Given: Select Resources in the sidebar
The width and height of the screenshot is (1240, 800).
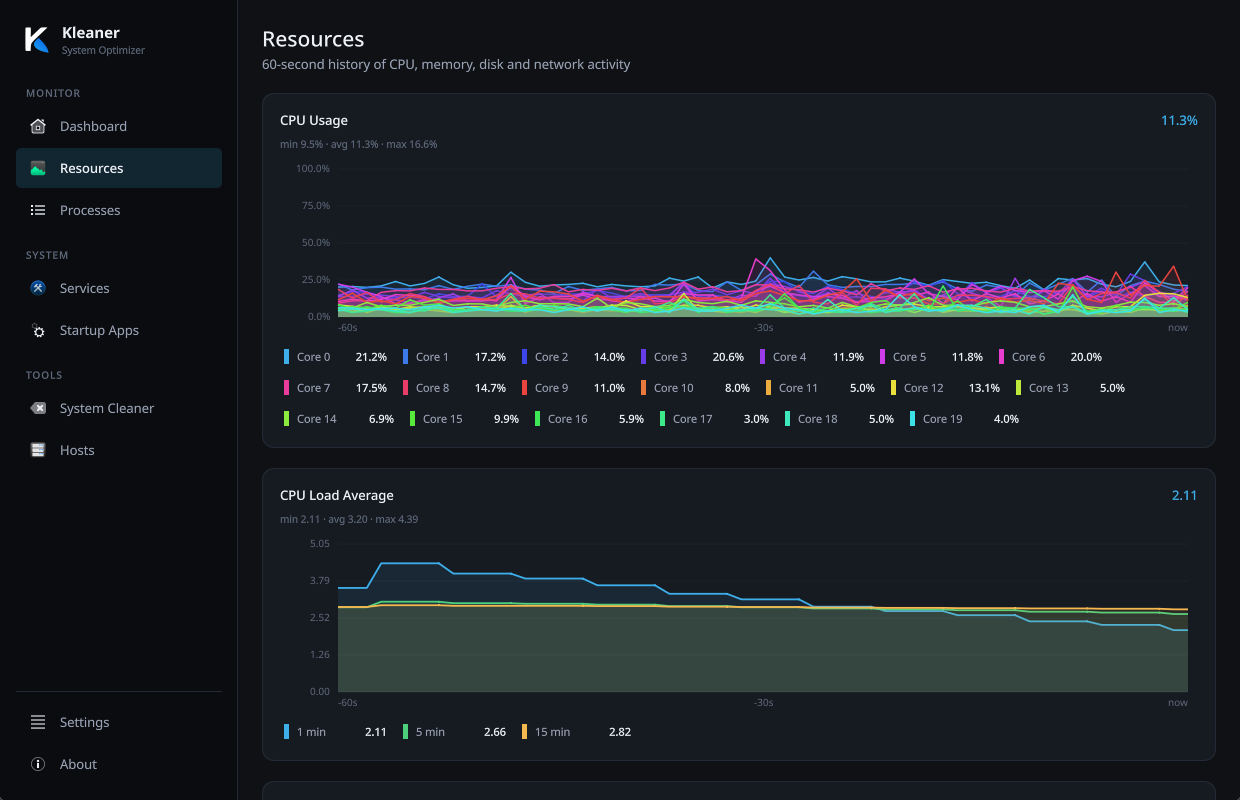Looking at the screenshot, I should [119, 168].
